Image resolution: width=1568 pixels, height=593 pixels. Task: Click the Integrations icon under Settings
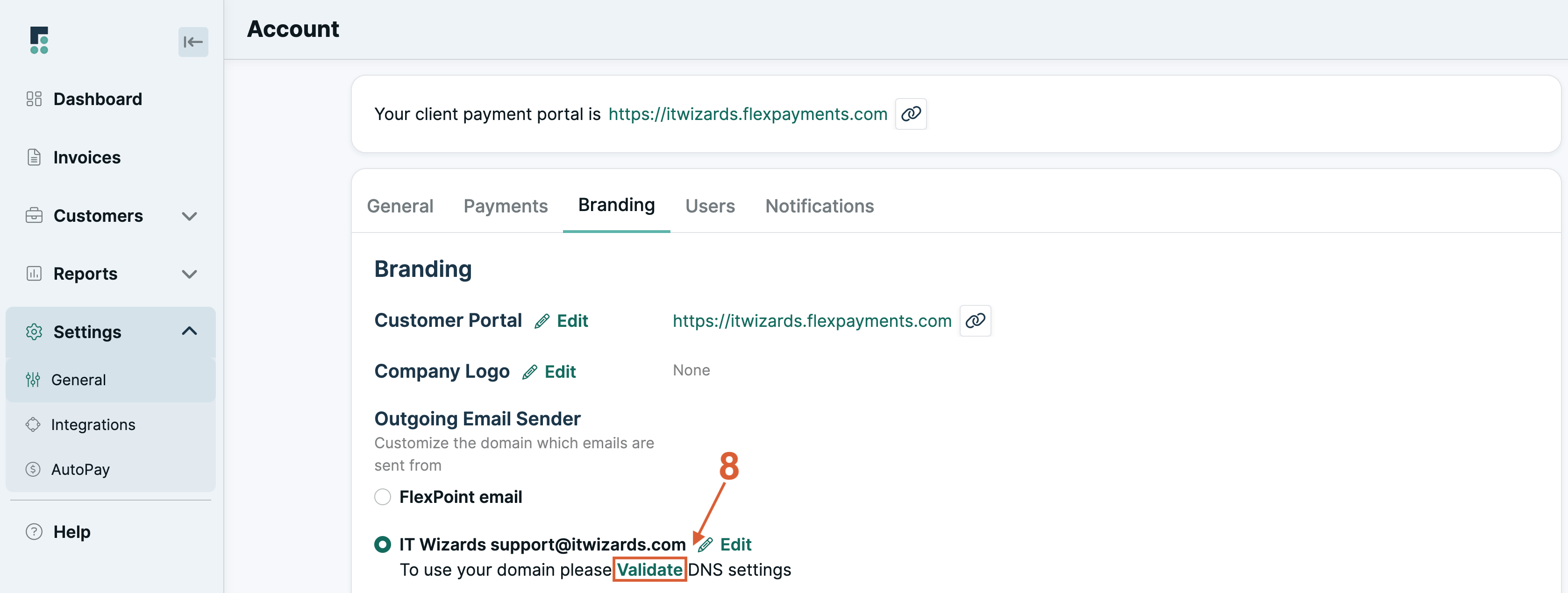(x=34, y=424)
